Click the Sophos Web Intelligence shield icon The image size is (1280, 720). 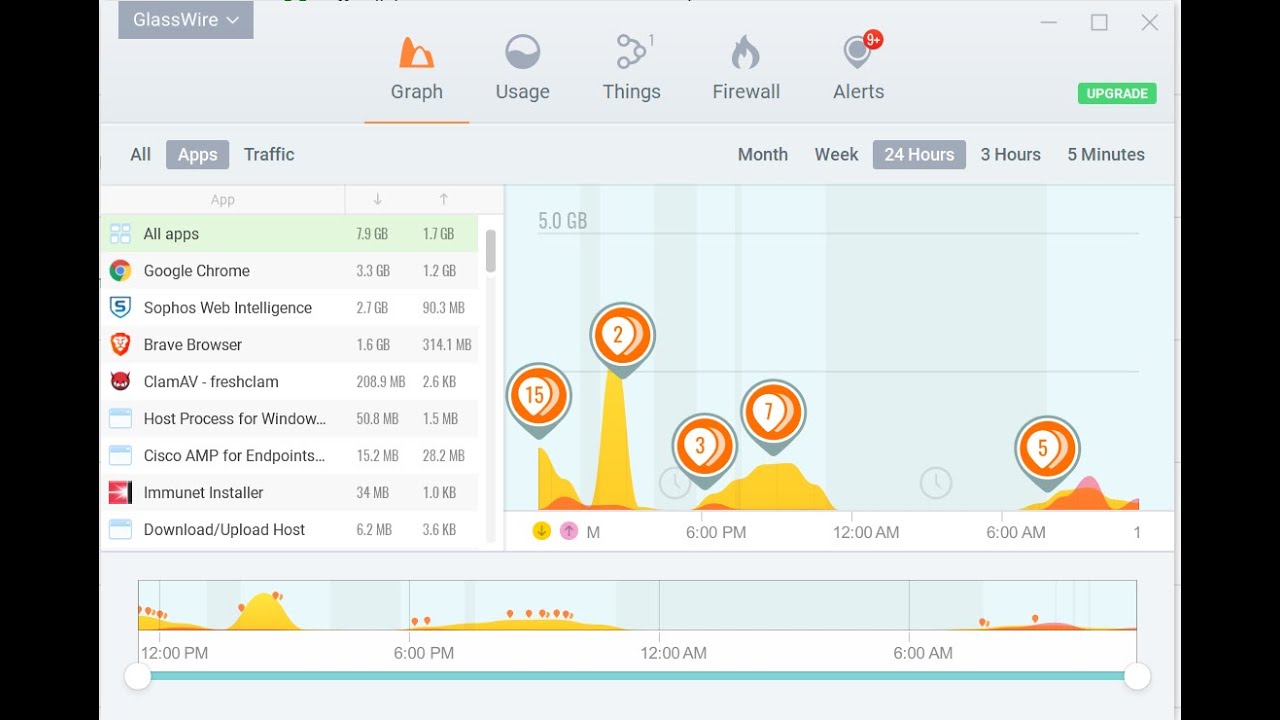coord(120,308)
